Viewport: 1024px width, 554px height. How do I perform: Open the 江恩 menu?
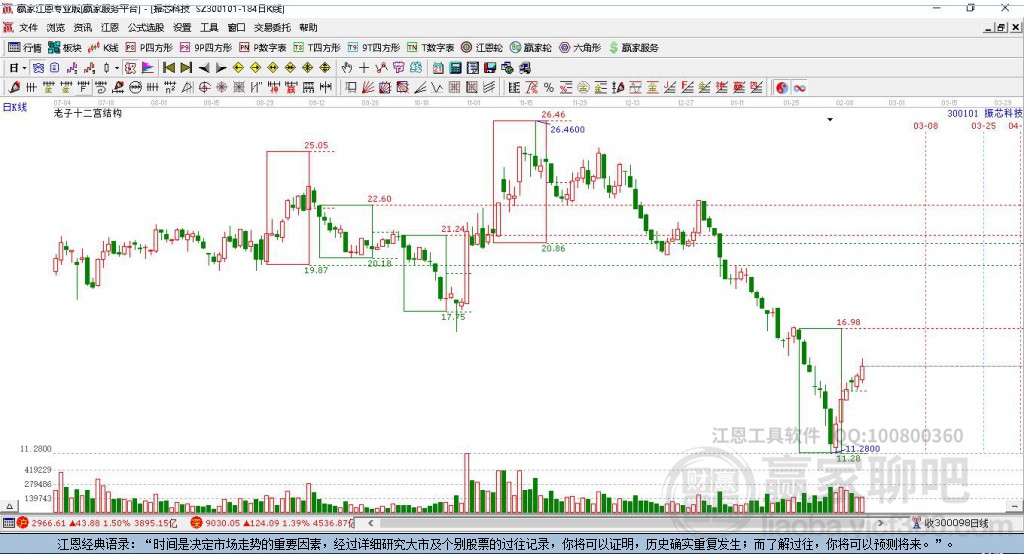pyautogui.click(x=110, y=27)
